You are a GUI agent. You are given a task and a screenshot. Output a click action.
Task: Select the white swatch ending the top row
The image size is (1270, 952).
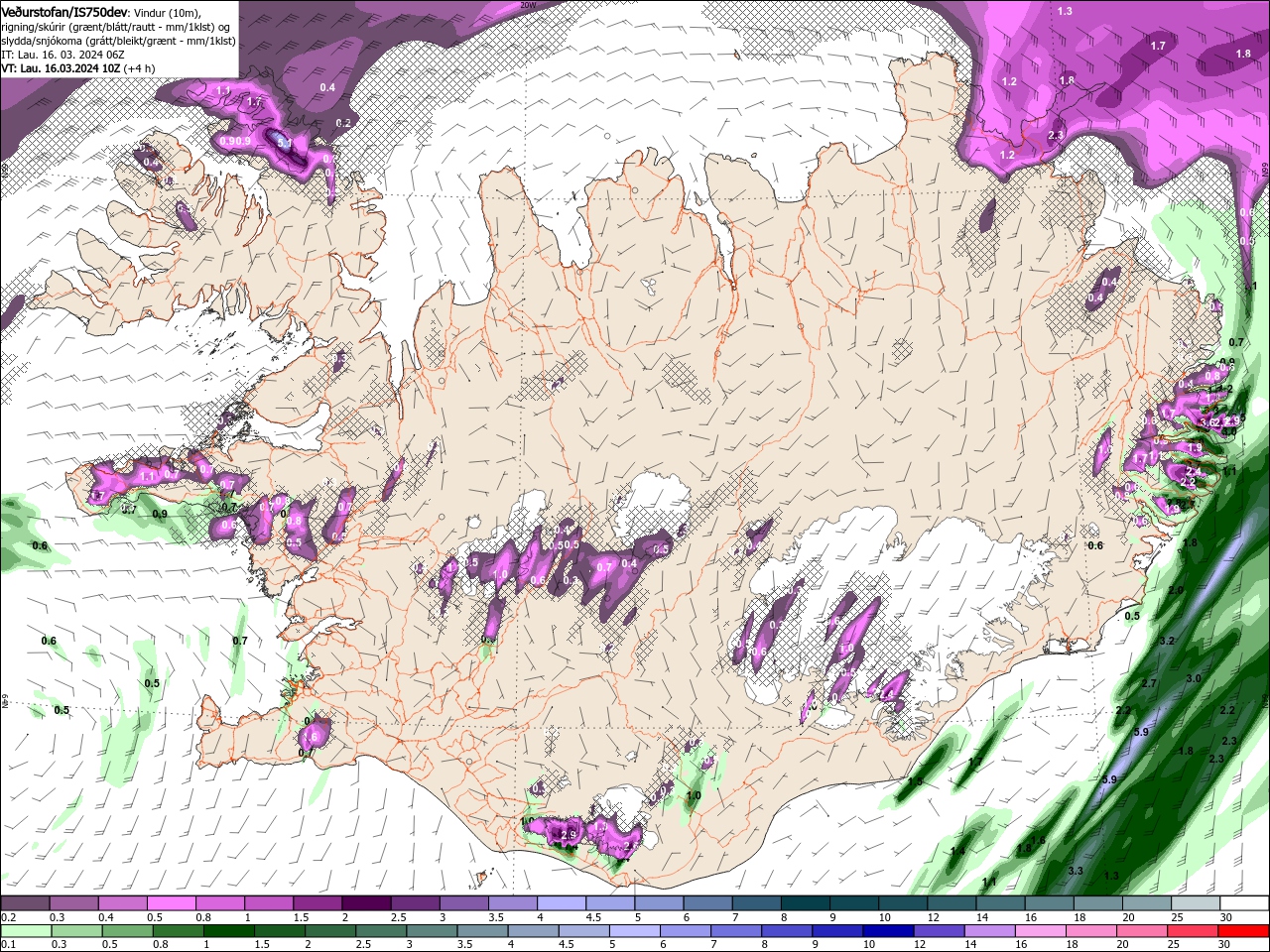(1245, 903)
